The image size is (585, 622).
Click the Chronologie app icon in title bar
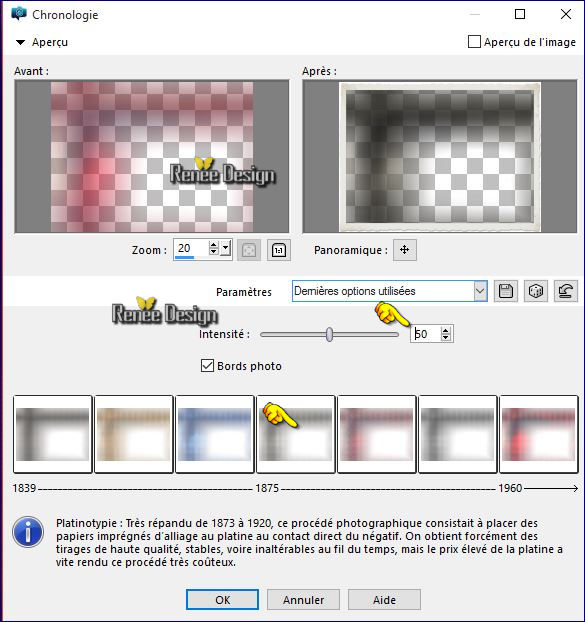19,14
